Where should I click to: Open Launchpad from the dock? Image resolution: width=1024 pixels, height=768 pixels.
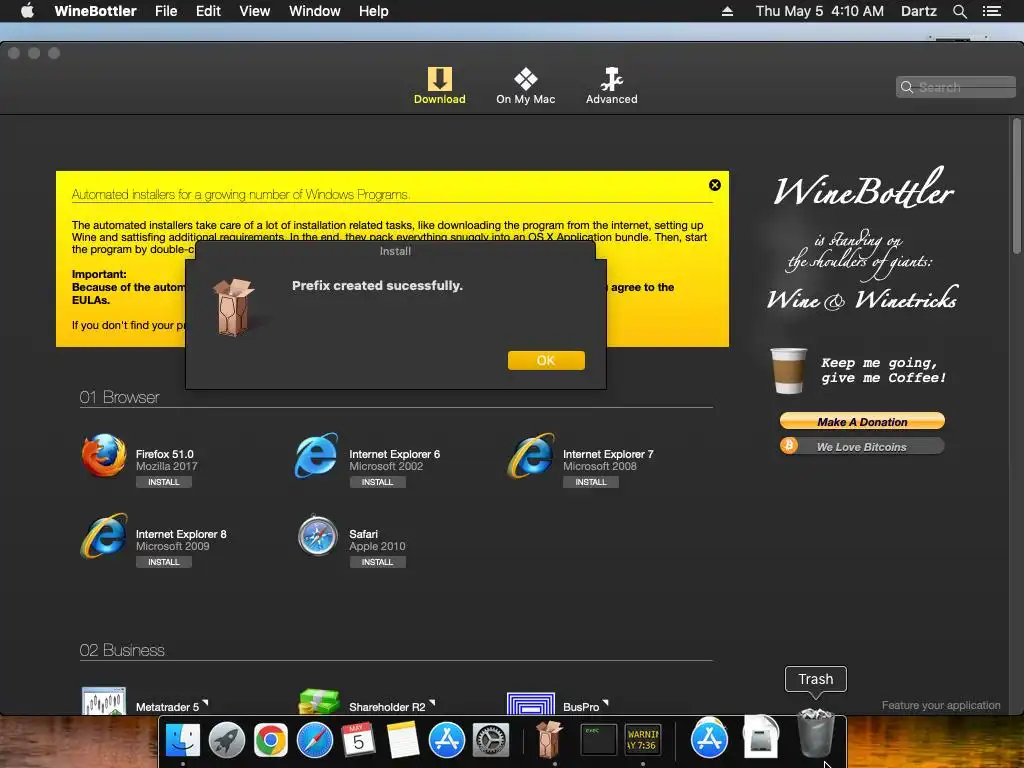tap(227, 740)
